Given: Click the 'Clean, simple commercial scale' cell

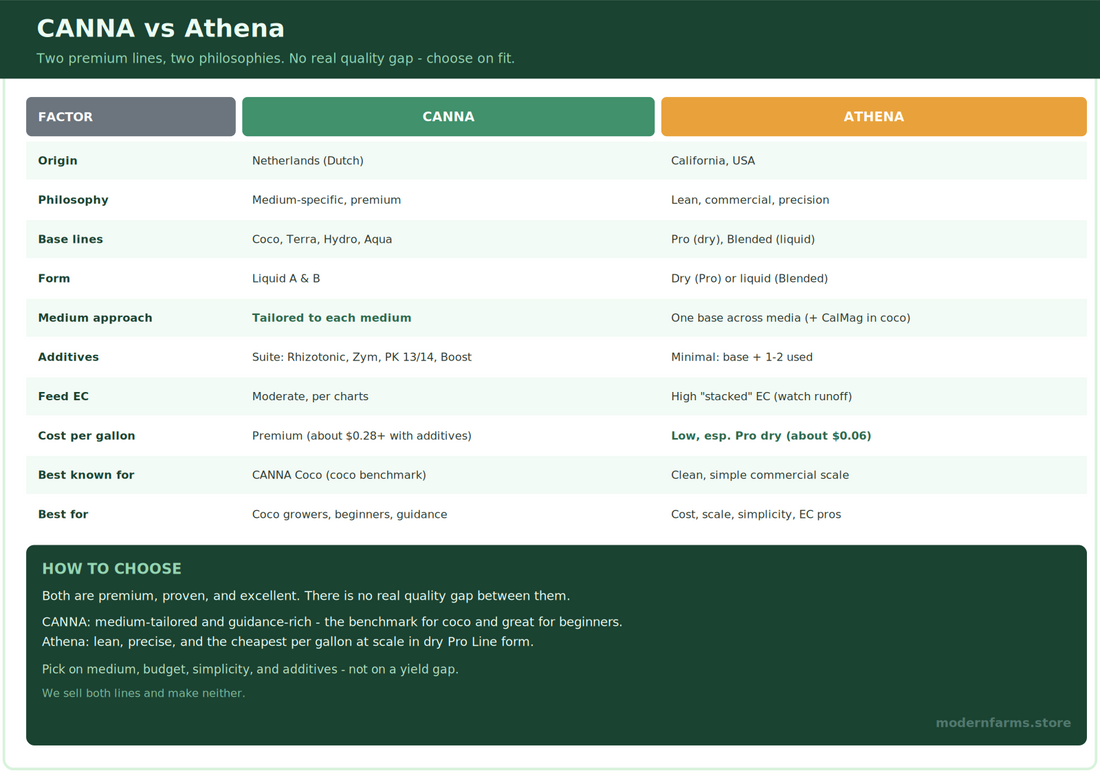Looking at the screenshot, I should click(759, 475).
